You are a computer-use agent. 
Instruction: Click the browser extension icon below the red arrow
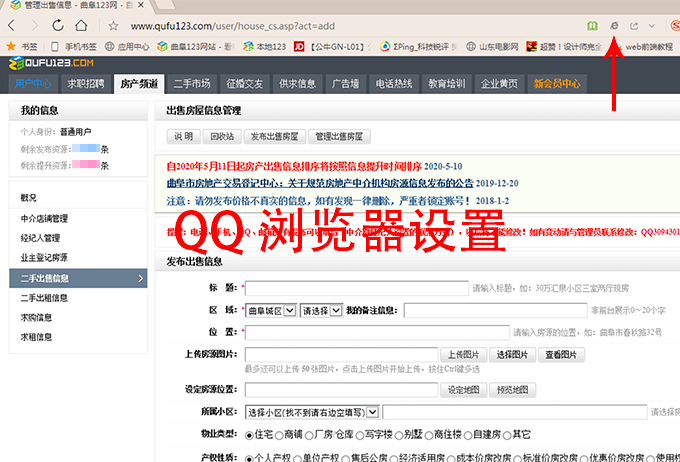614,24
